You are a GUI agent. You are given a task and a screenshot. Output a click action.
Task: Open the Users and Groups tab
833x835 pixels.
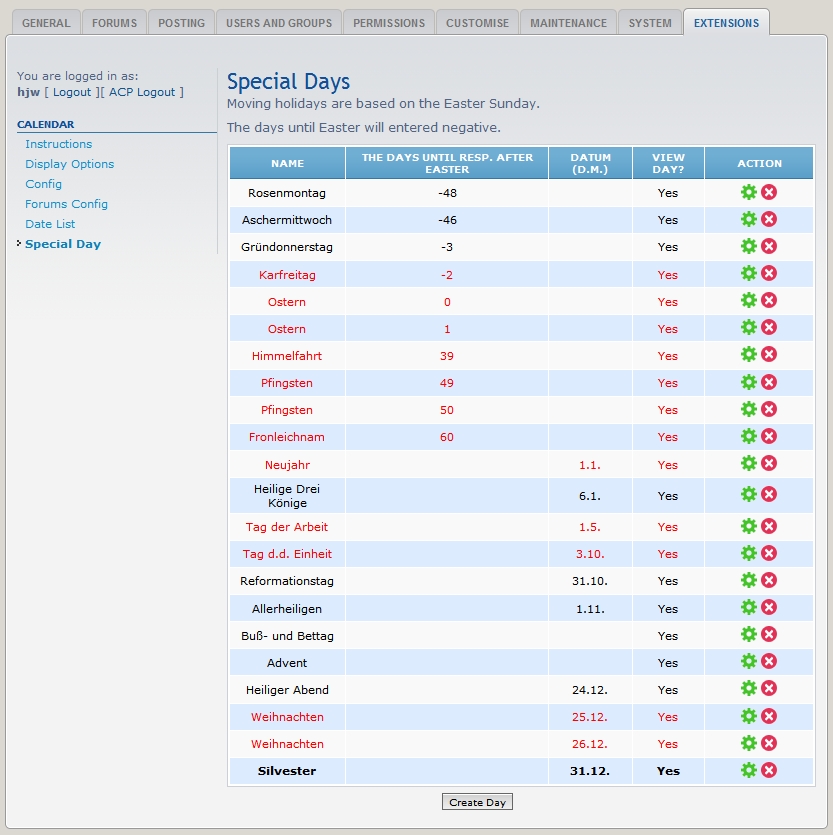click(278, 23)
